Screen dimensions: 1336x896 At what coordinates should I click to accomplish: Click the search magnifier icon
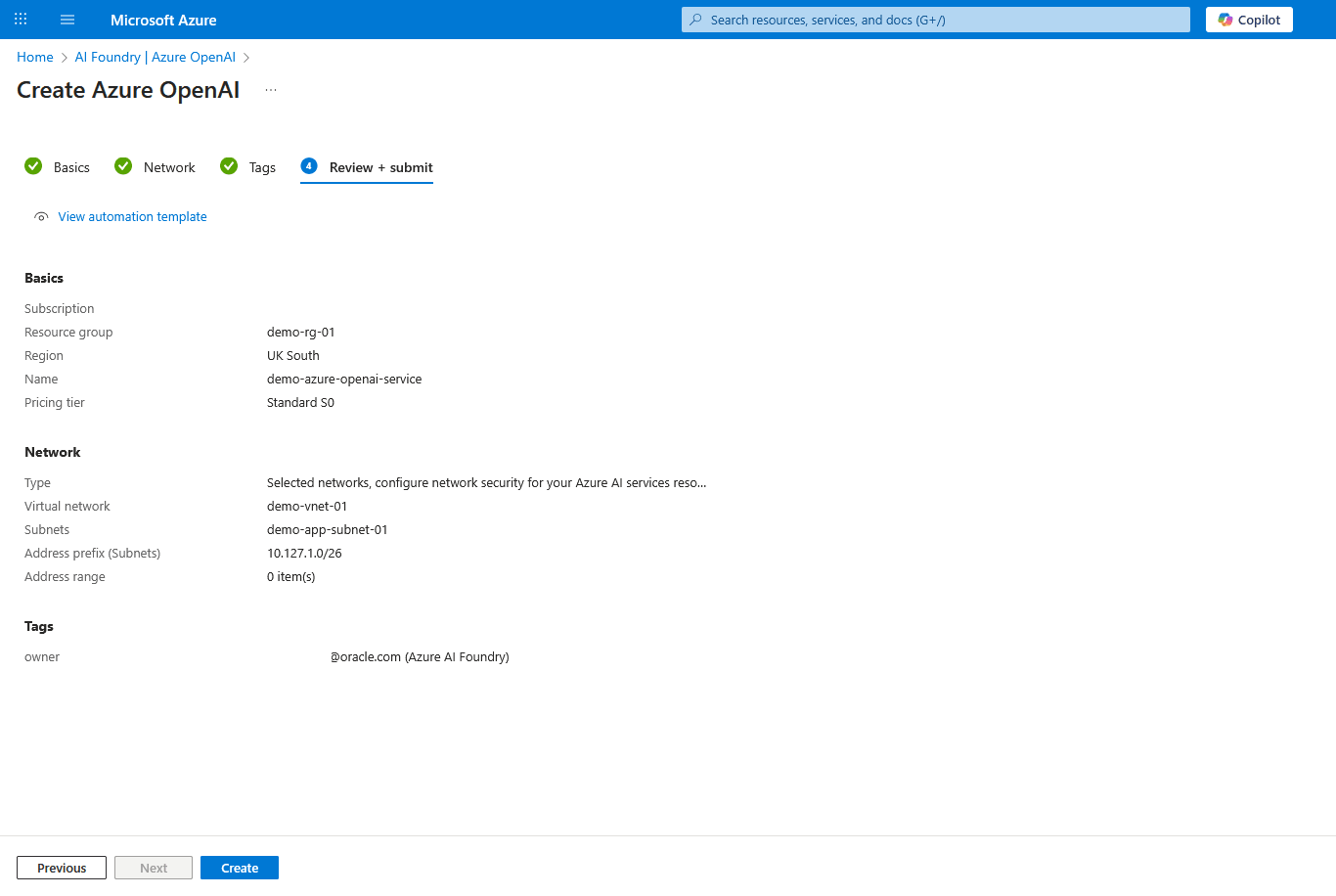(694, 19)
